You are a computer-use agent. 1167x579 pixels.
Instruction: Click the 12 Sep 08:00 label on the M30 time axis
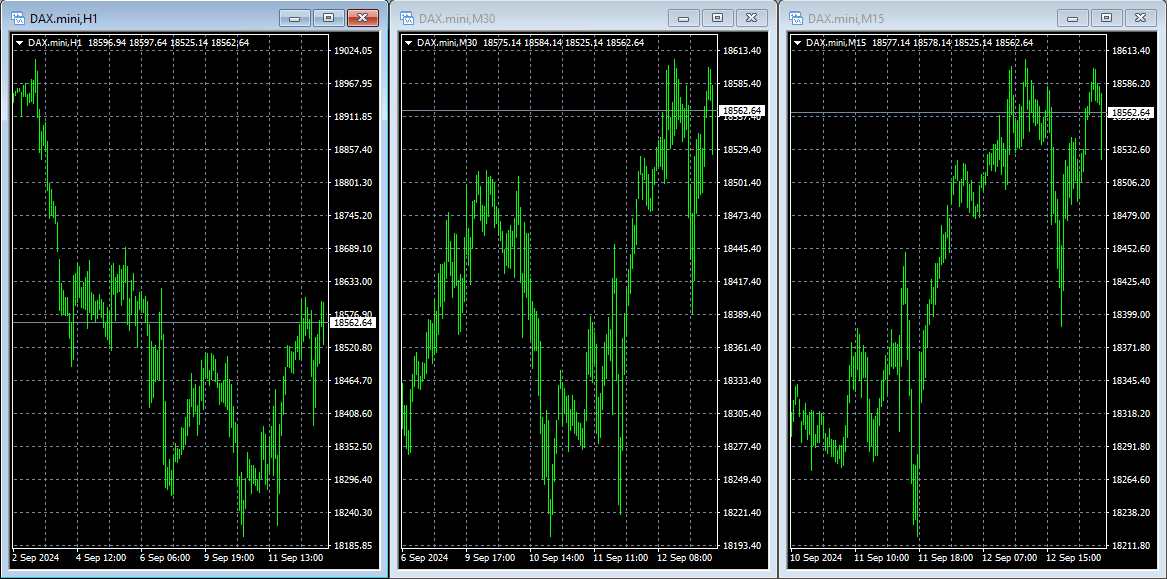pyautogui.click(x=685, y=557)
